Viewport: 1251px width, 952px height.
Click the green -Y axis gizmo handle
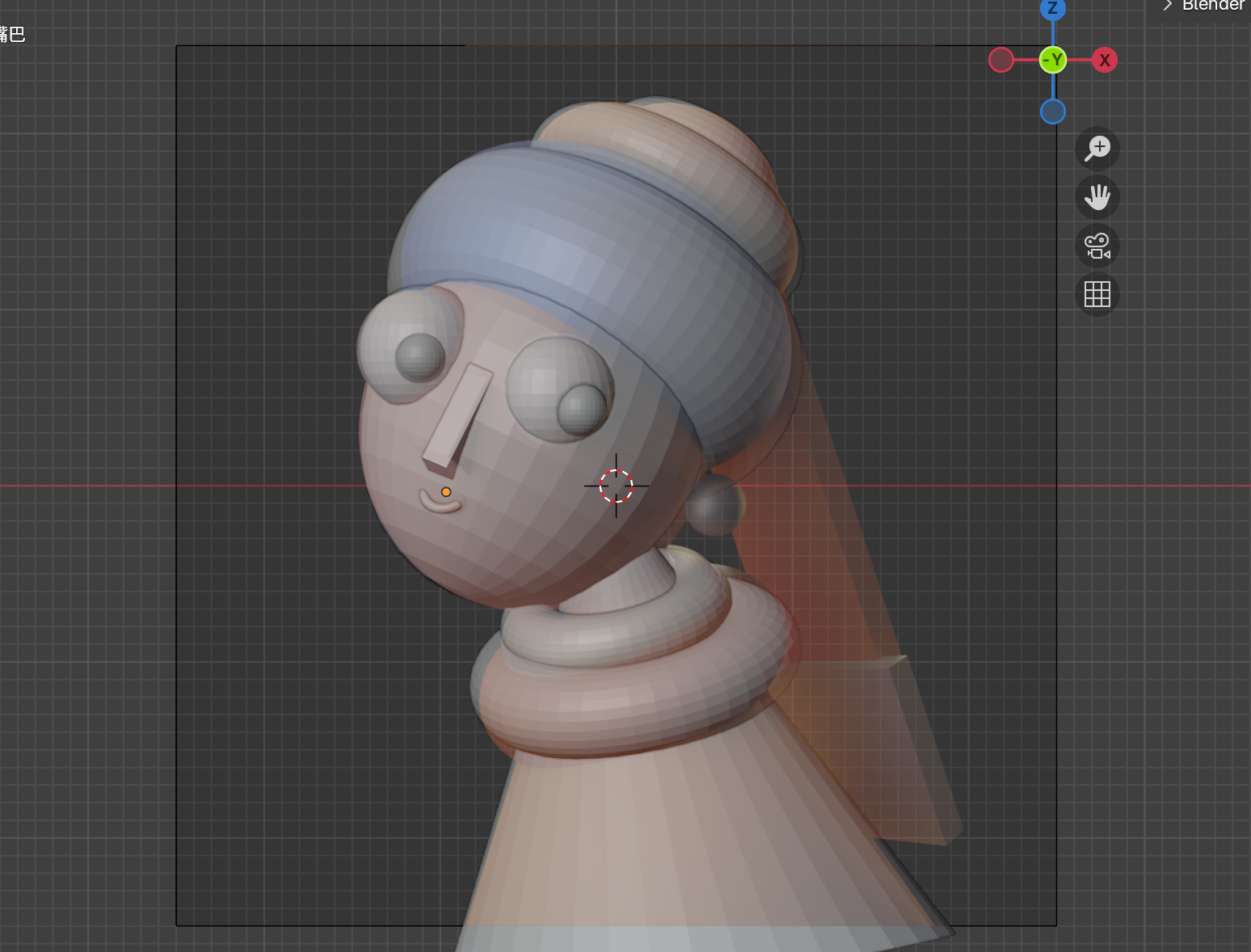point(1052,61)
